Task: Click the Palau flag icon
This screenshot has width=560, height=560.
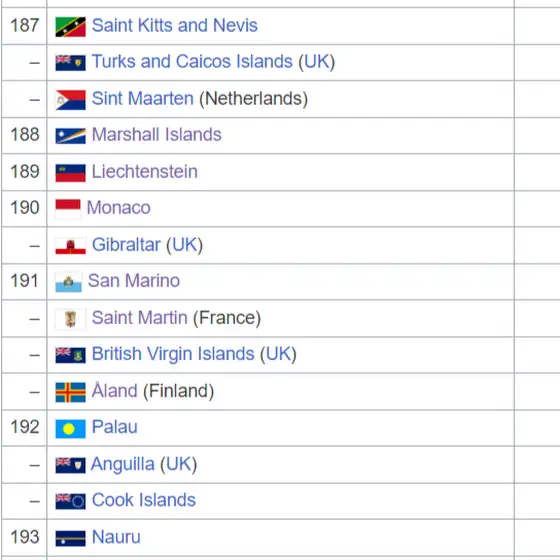Action: pyautogui.click(x=70, y=429)
